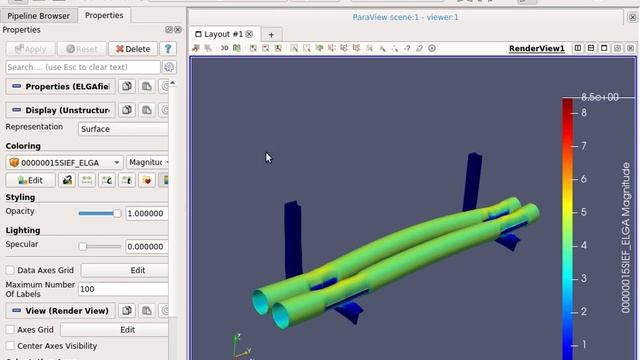Copy the Properties (ELGAfield) section settings
The image size is (640, 360).
coord(127,86)
